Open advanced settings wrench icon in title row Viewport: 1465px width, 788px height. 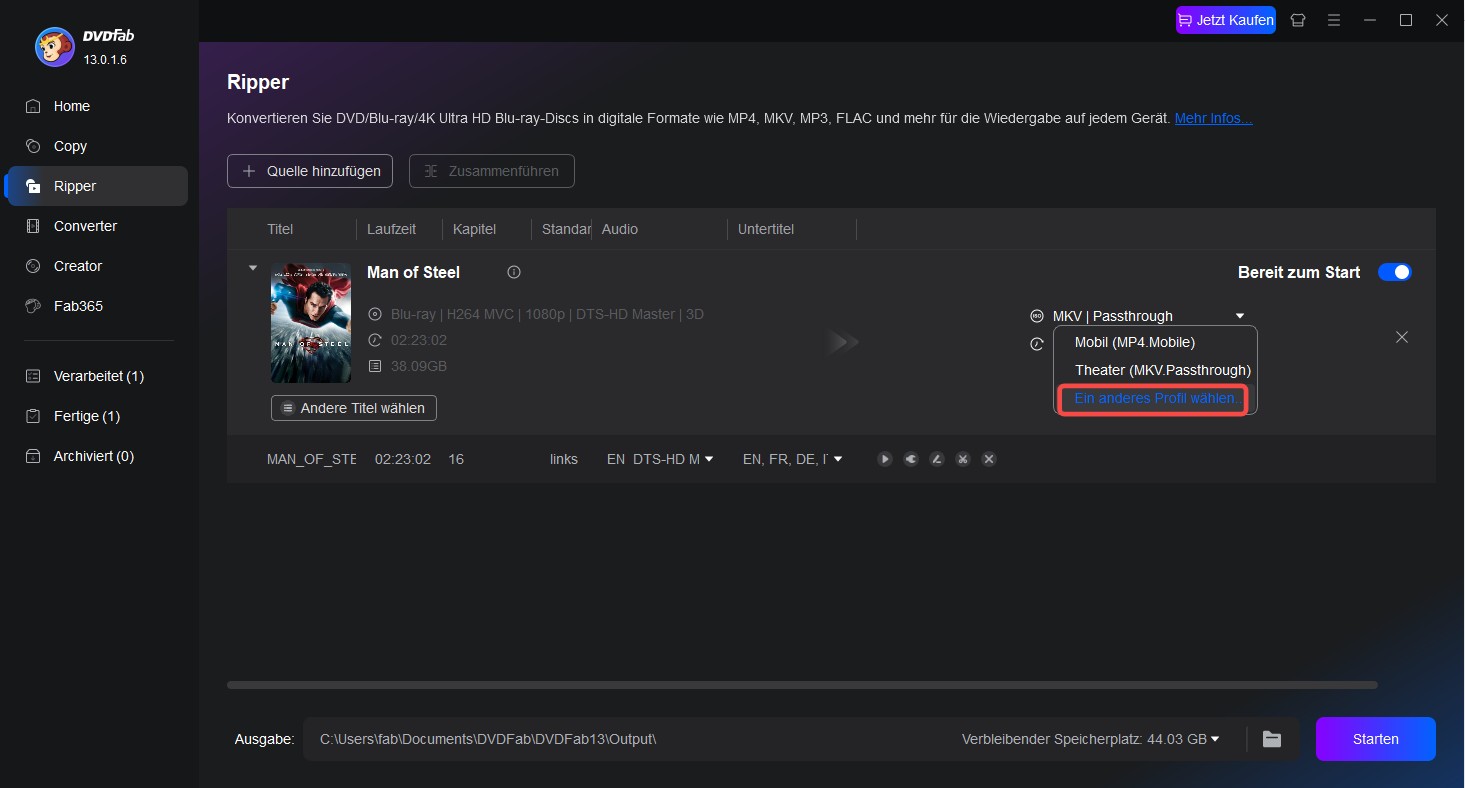tap(911, 459)
